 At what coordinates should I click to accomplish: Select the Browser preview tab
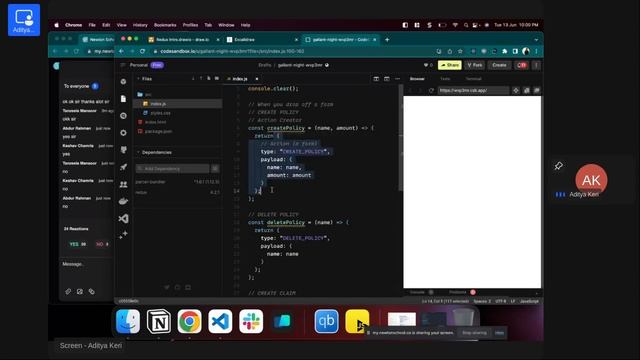pos(417,79)
